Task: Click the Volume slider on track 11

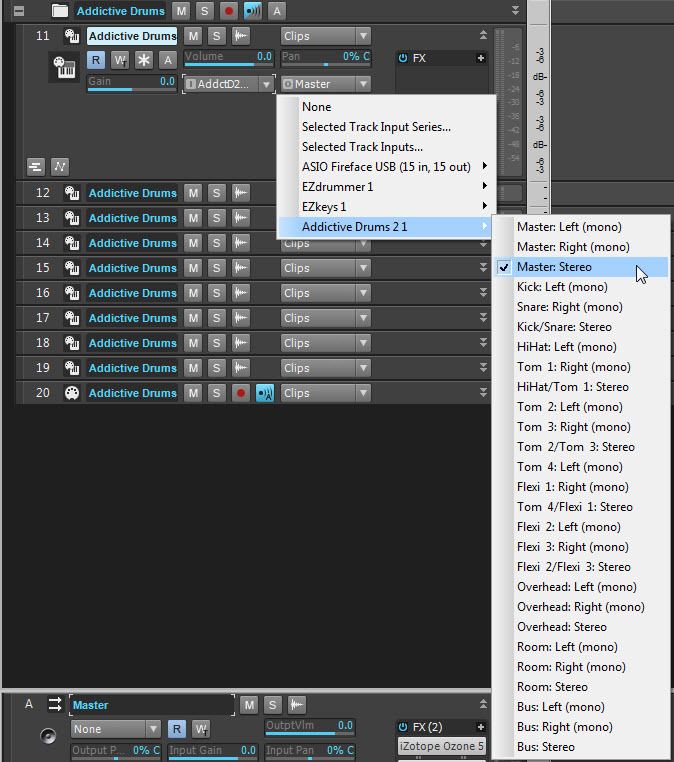Action: coord(228,63)
